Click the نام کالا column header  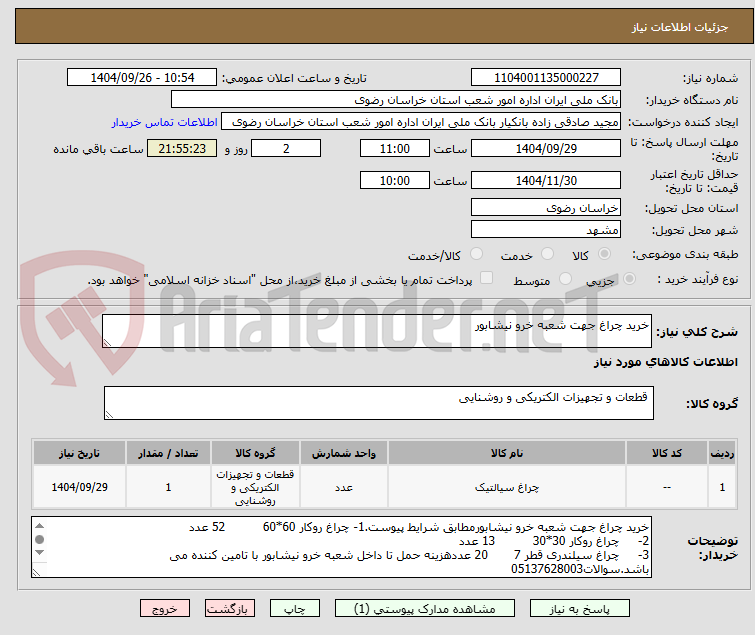[x=507, y=453]
